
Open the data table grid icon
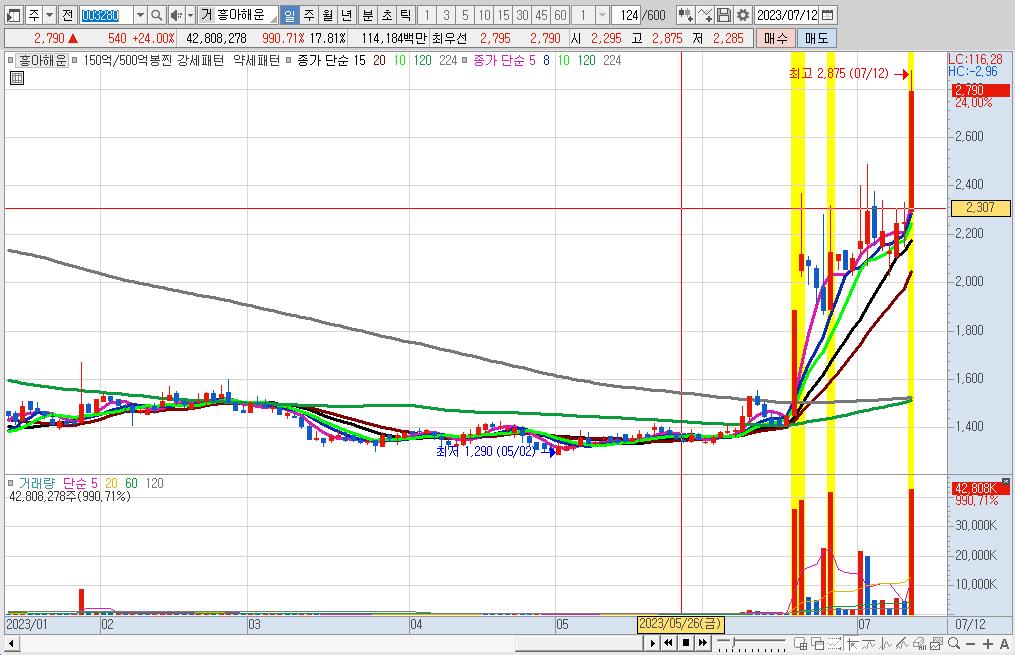pyautogui.click(x=17, y=78)
